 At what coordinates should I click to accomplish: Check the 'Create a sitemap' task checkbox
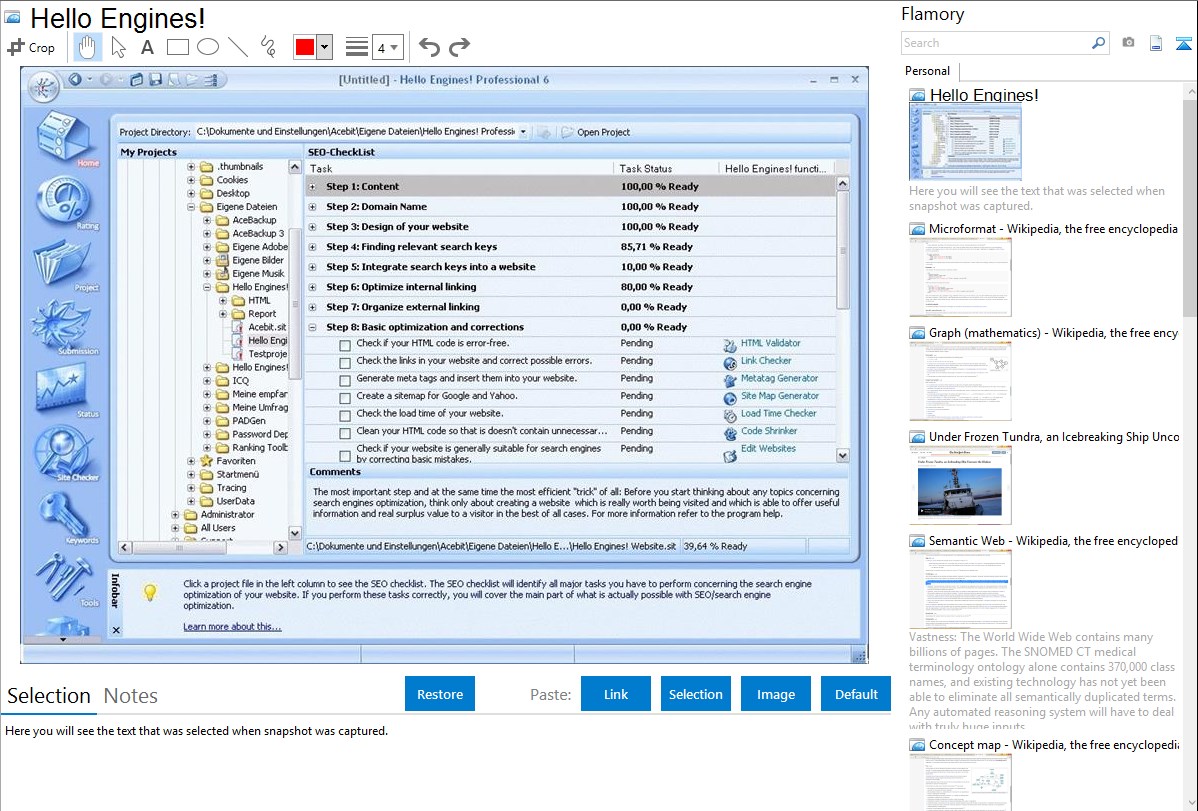(x=345, y=398)
